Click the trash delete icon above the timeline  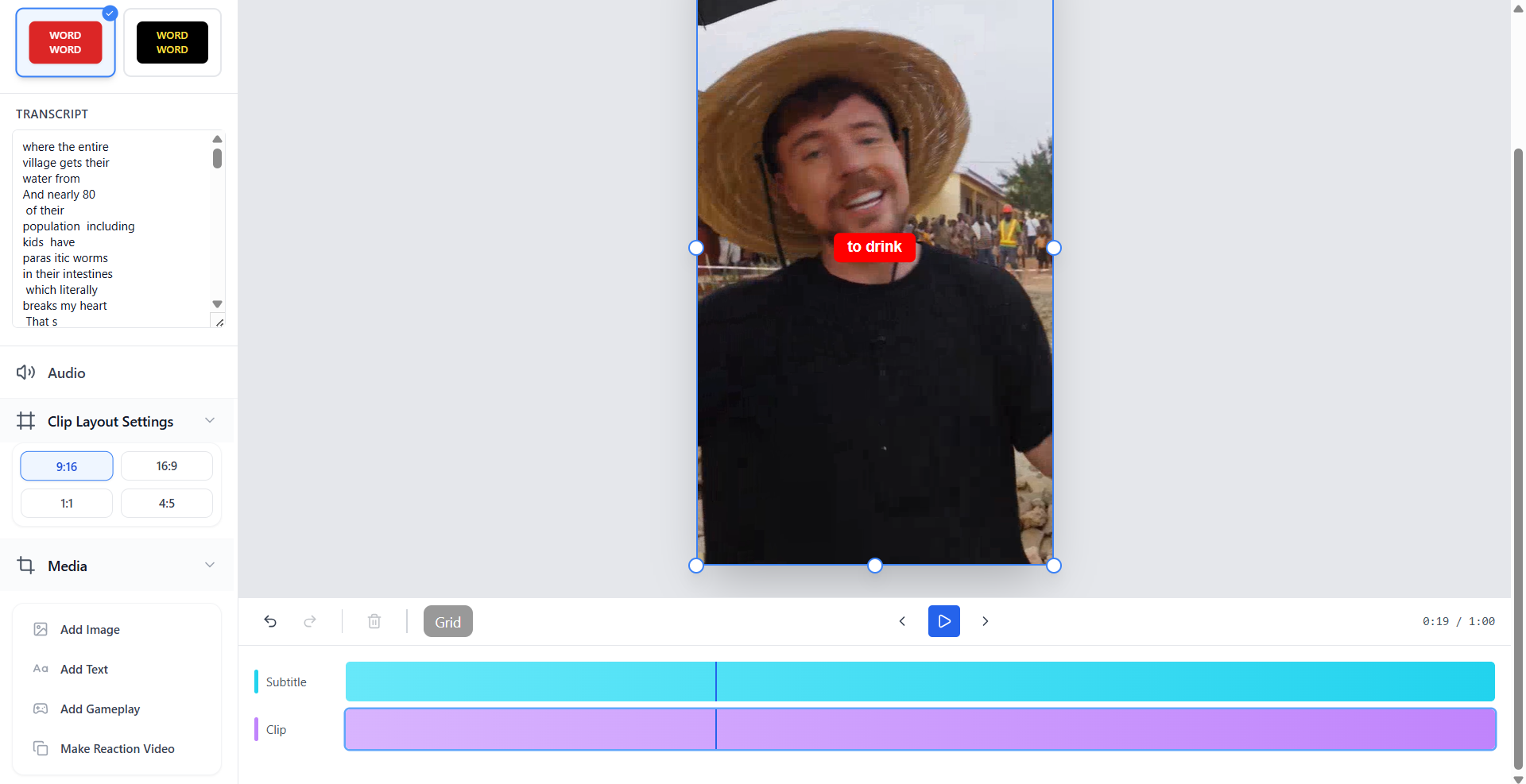pos(374,621)
